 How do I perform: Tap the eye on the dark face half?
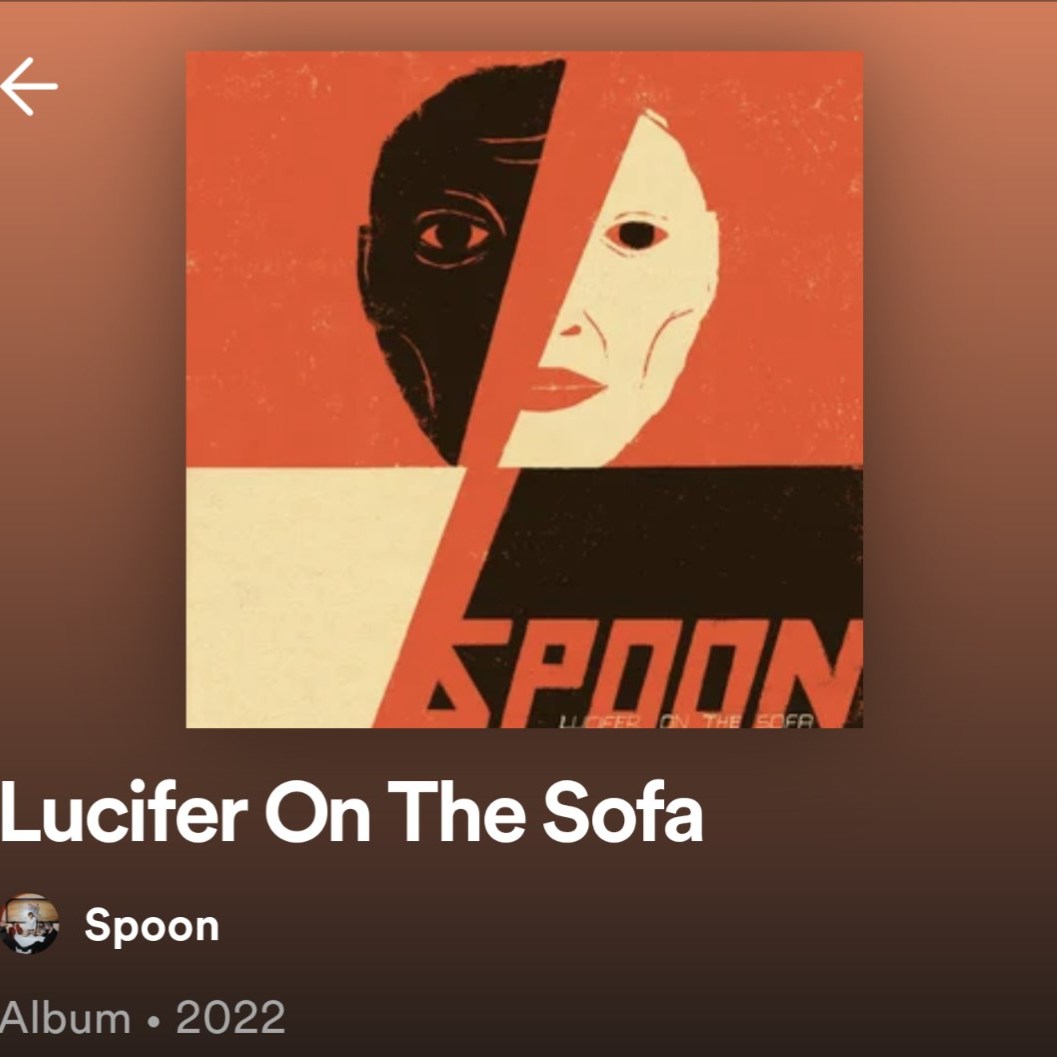452,235
